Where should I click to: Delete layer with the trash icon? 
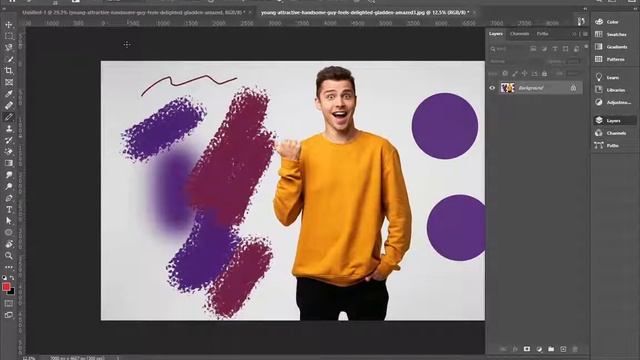[x=575, y=349]
